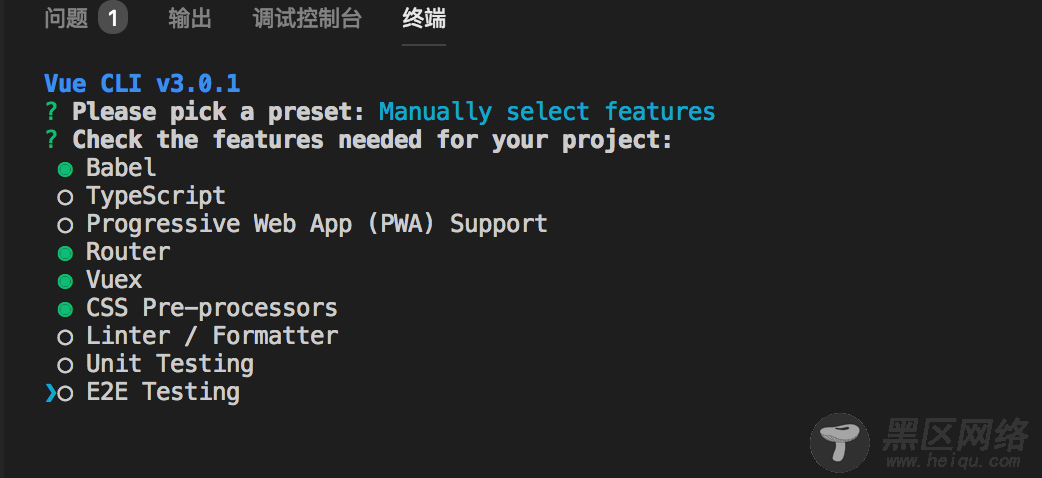The height and width of the screenshot is (478, 1042).
Task: Toggle the Vuex green checkbox
Action: click(x=64, y=281)
